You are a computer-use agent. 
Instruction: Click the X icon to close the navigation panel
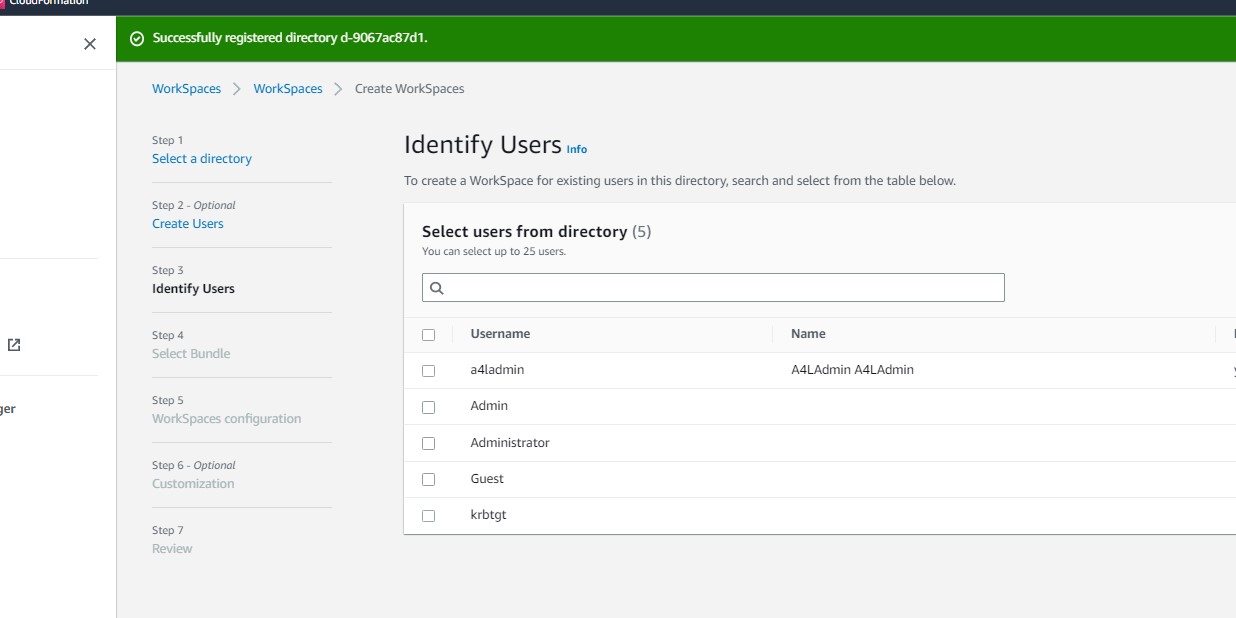tap(89, 43)
